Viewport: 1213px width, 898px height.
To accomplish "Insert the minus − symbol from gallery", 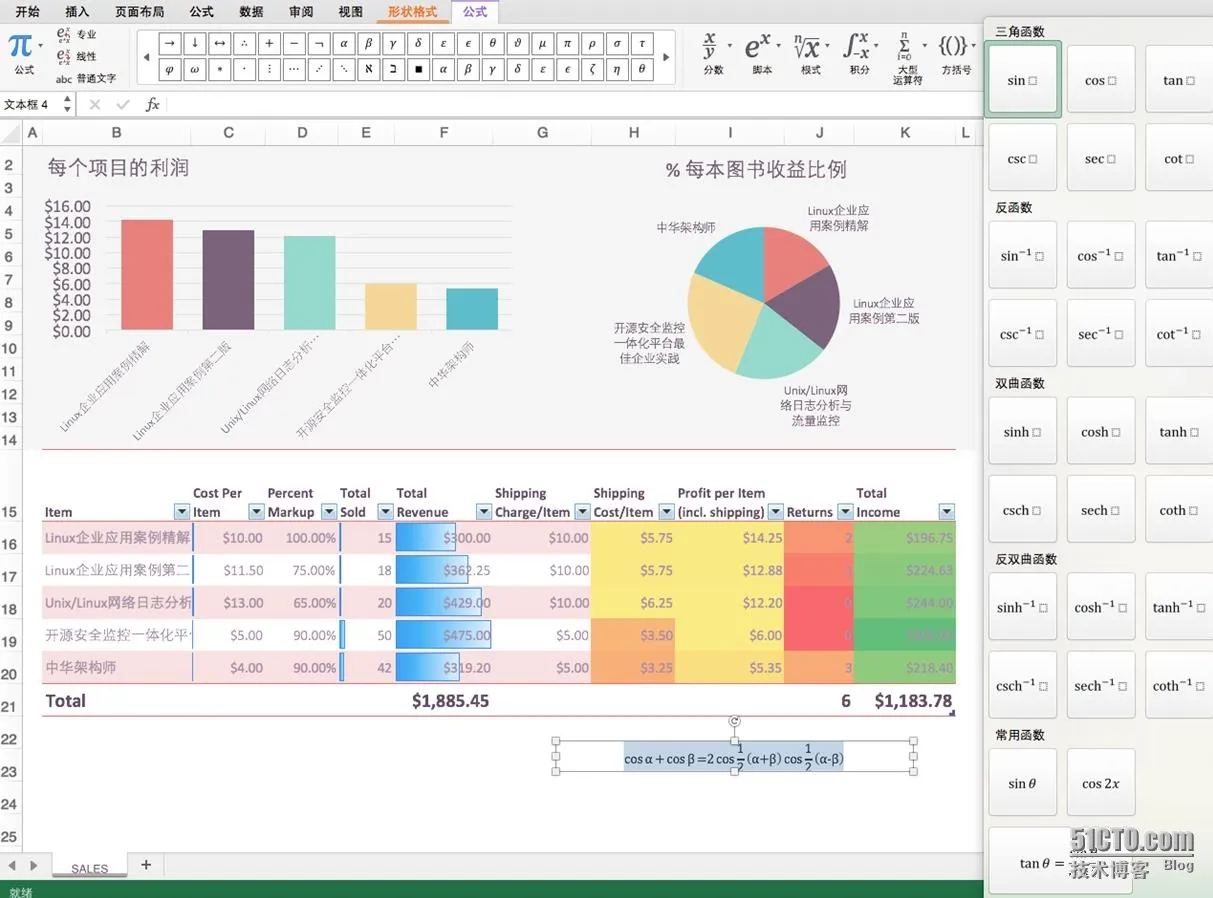I will coord(294,43).
